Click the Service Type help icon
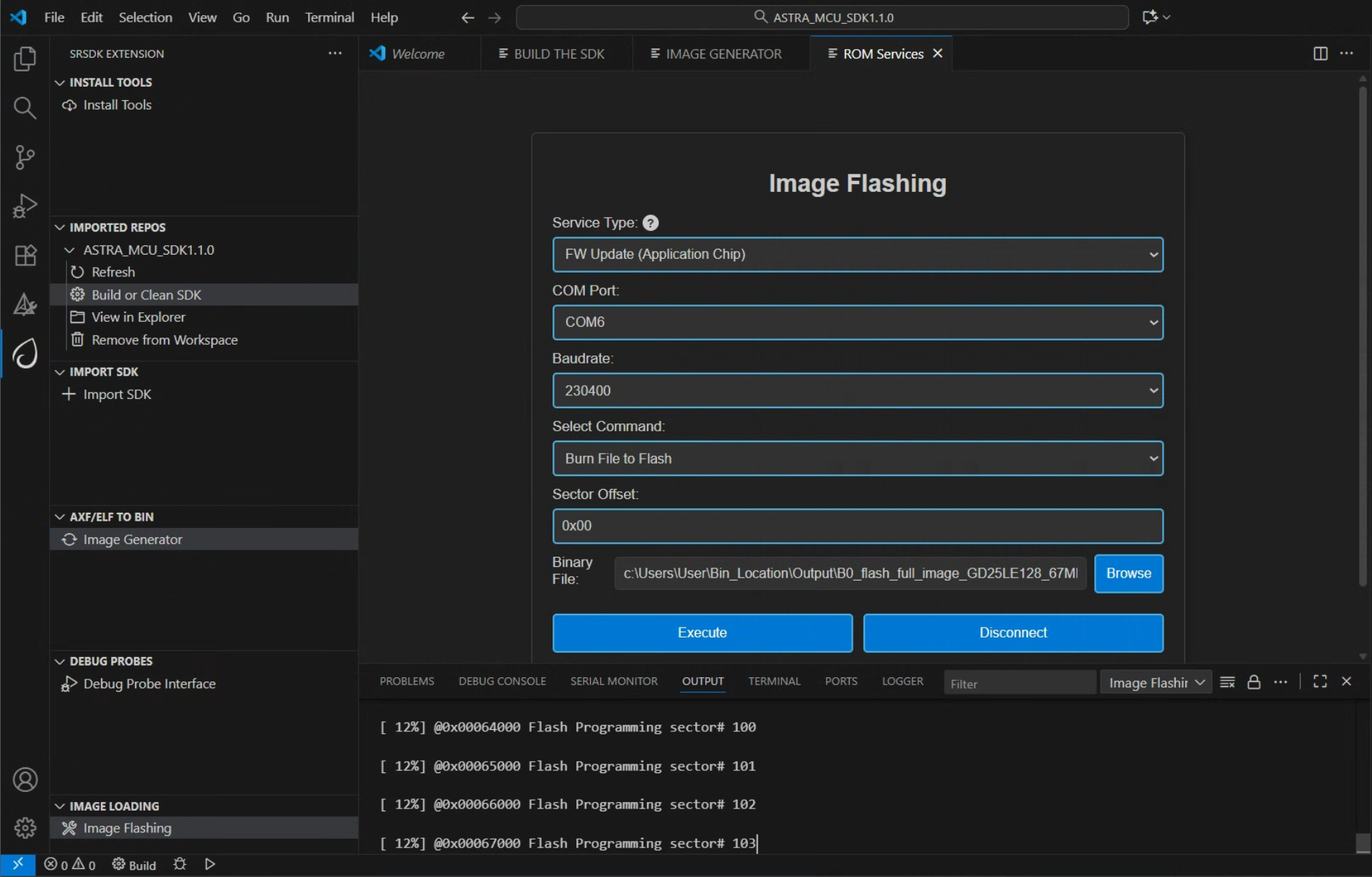 (x=650, y=223)
